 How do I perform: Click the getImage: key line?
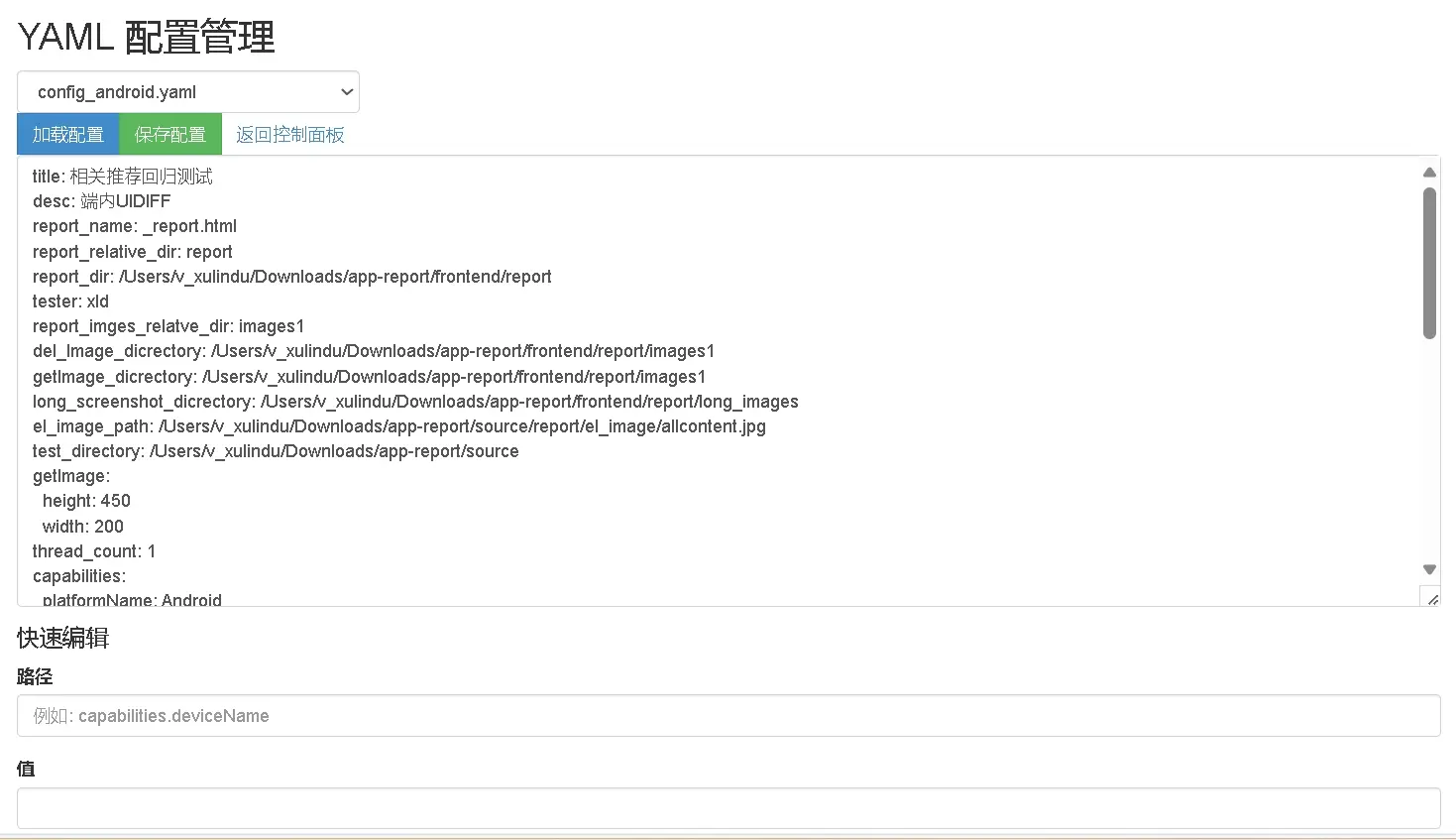pyautogui.click(x=71, y=476)
